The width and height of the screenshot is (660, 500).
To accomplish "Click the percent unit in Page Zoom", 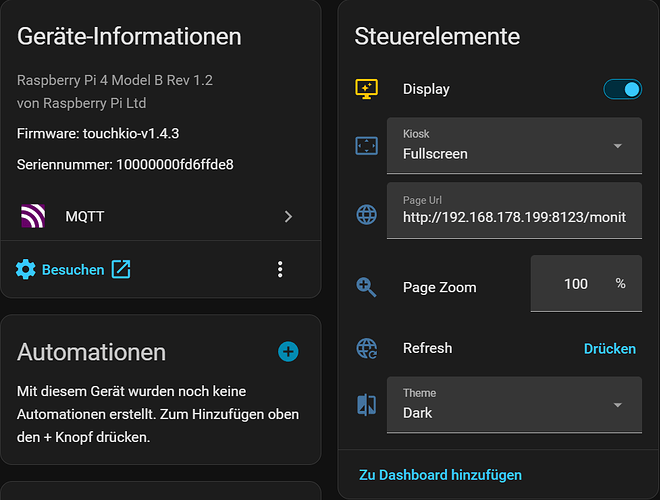I will pyautogui.click(x=620, y=284).
